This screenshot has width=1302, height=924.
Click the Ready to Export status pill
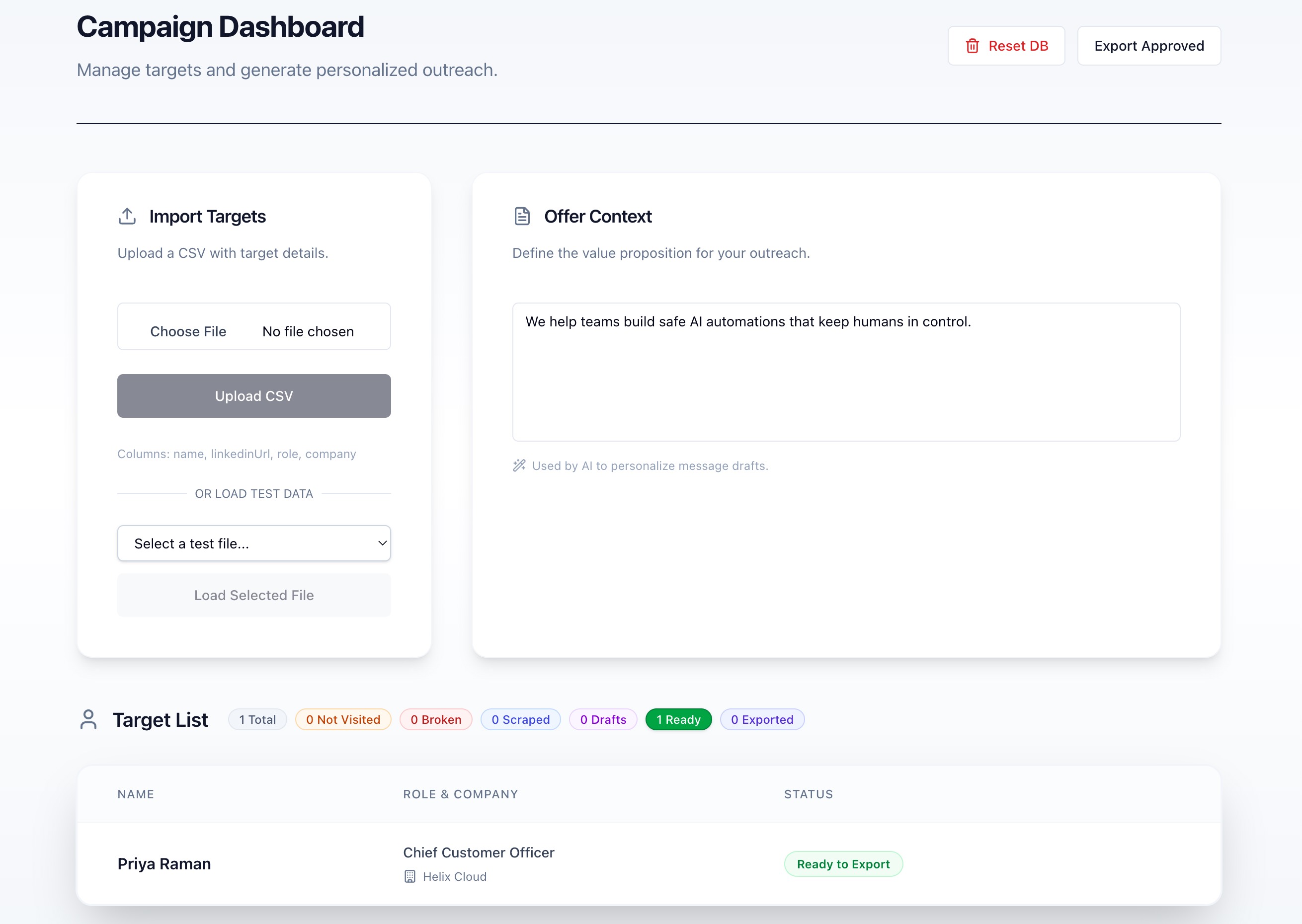pyautogui.click(x=843, y=864)
